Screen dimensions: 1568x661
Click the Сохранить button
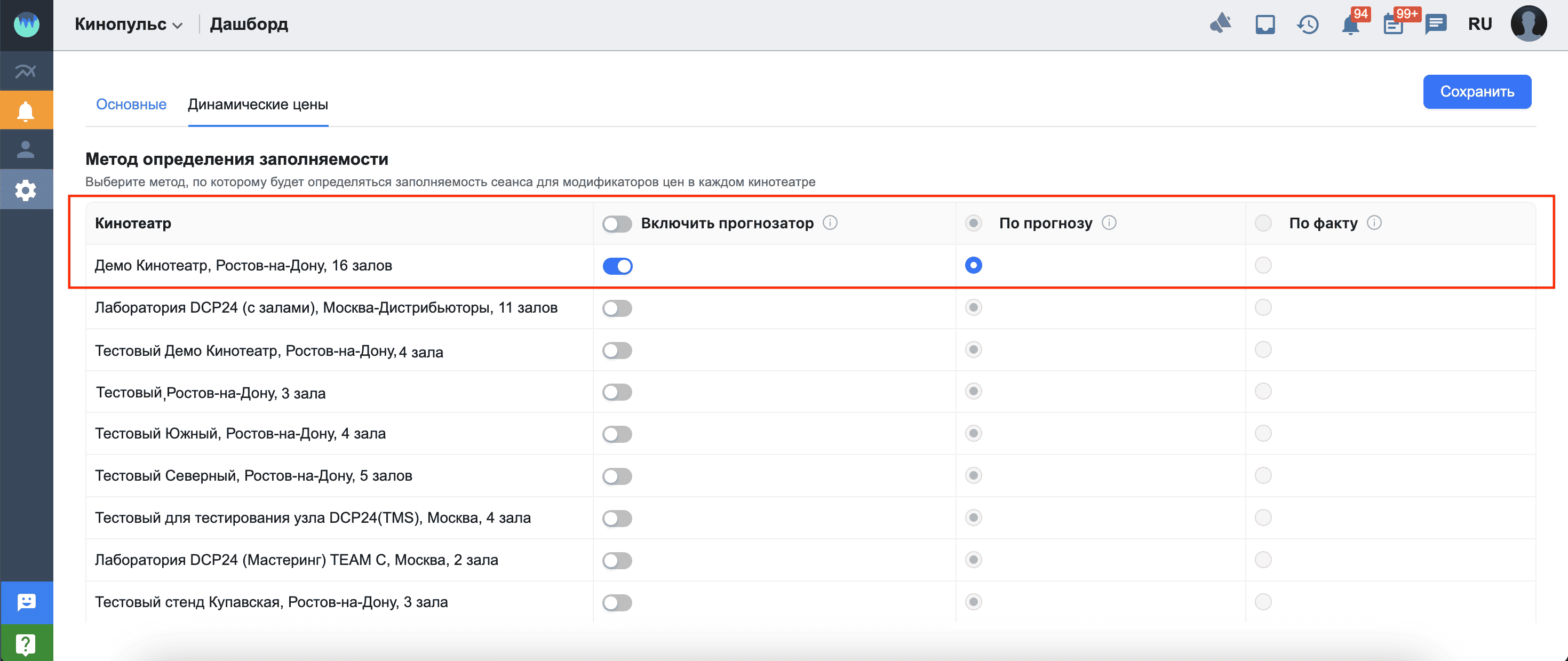coord(1477,92)
